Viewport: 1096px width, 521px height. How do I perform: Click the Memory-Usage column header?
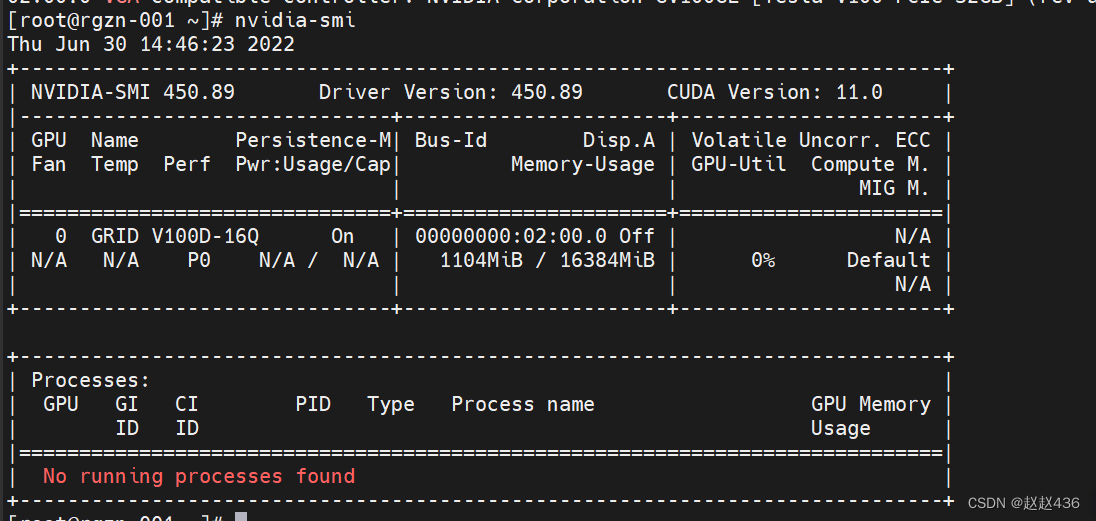[x=582, y=164]
